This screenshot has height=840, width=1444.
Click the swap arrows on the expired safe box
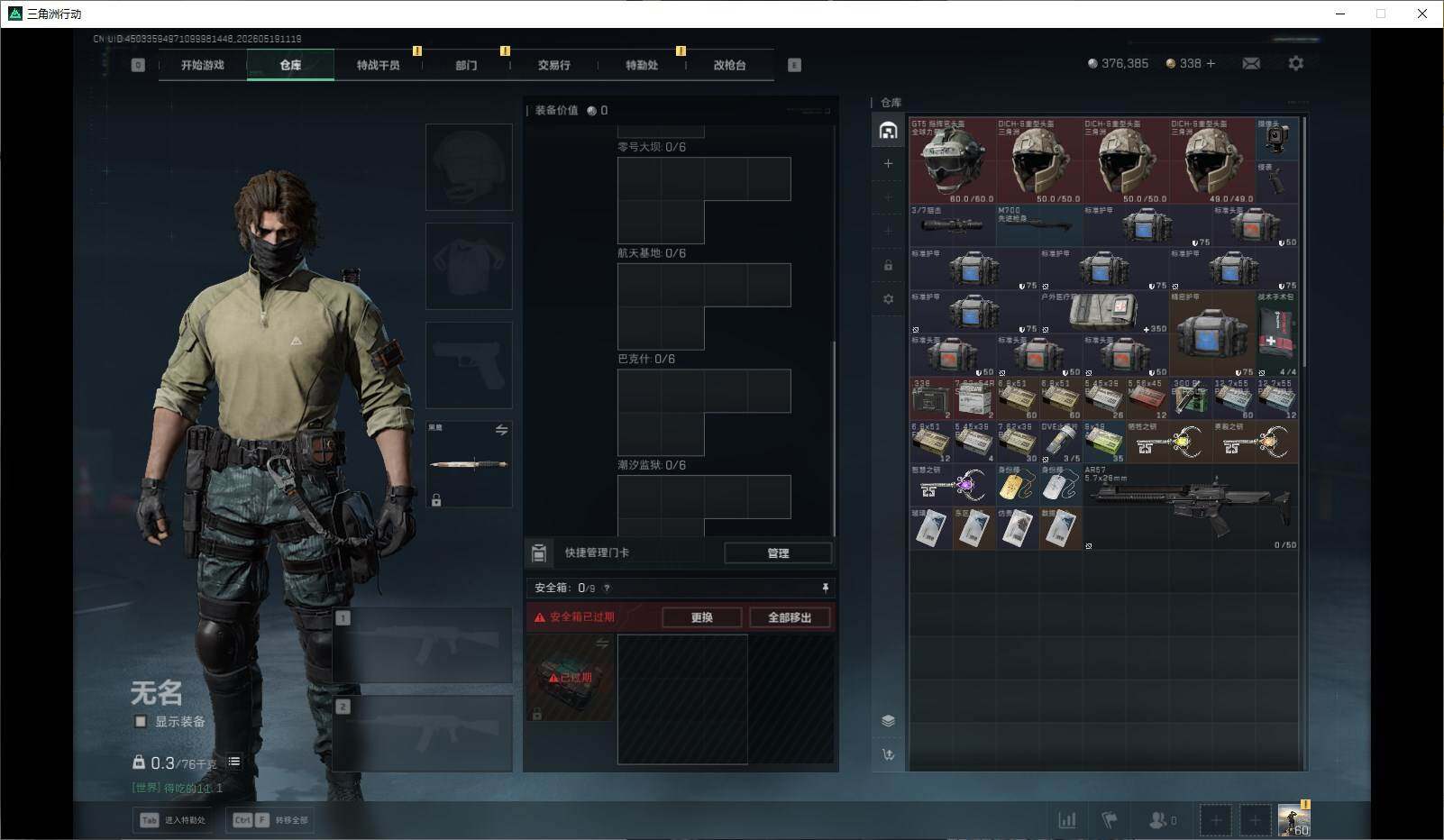(602, 644)
